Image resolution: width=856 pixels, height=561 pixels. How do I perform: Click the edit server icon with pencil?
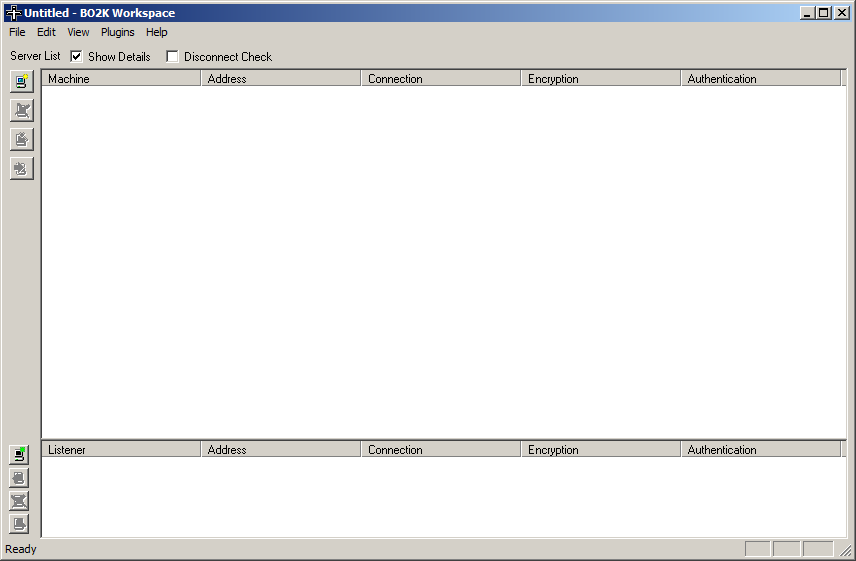[x=21, y=140]
